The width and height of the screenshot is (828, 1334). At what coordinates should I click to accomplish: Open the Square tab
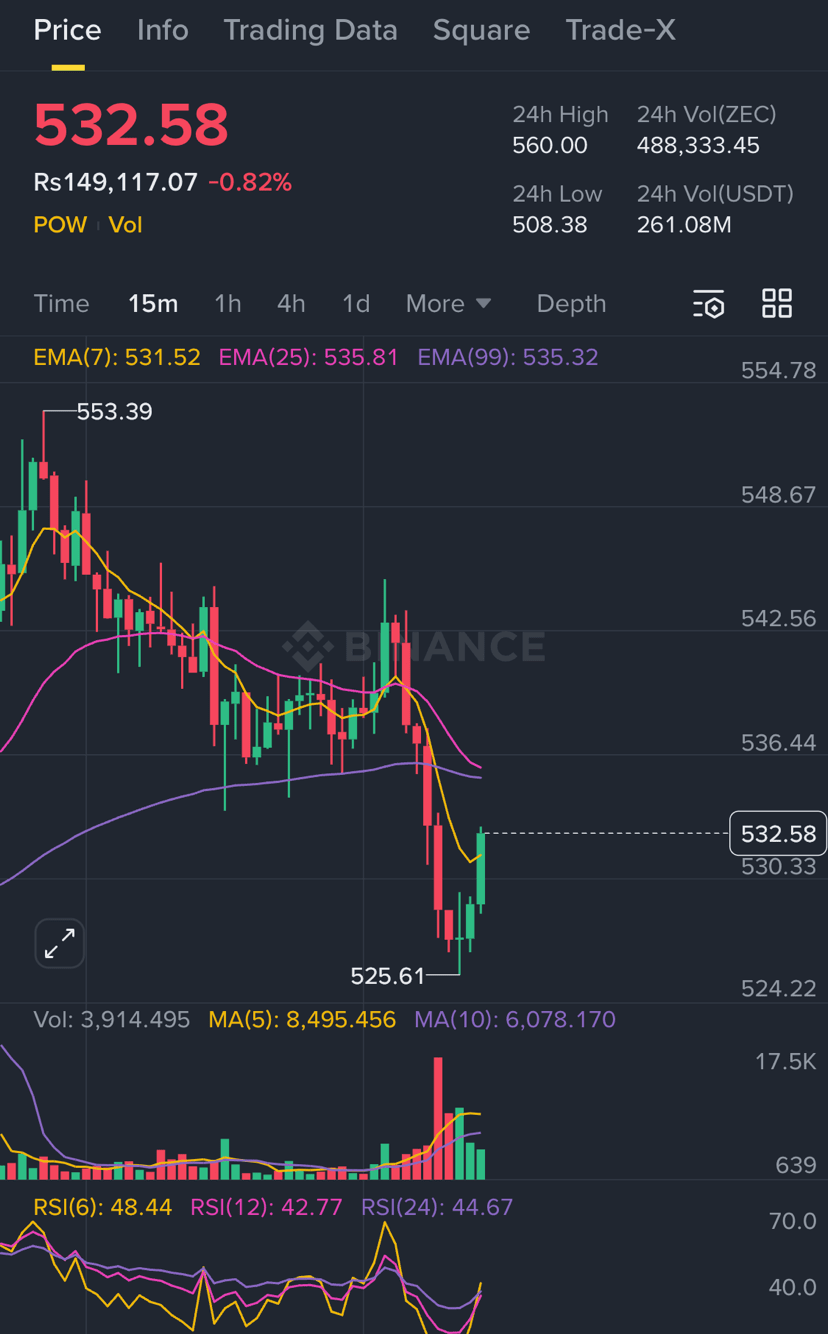(x=481, y=30)
